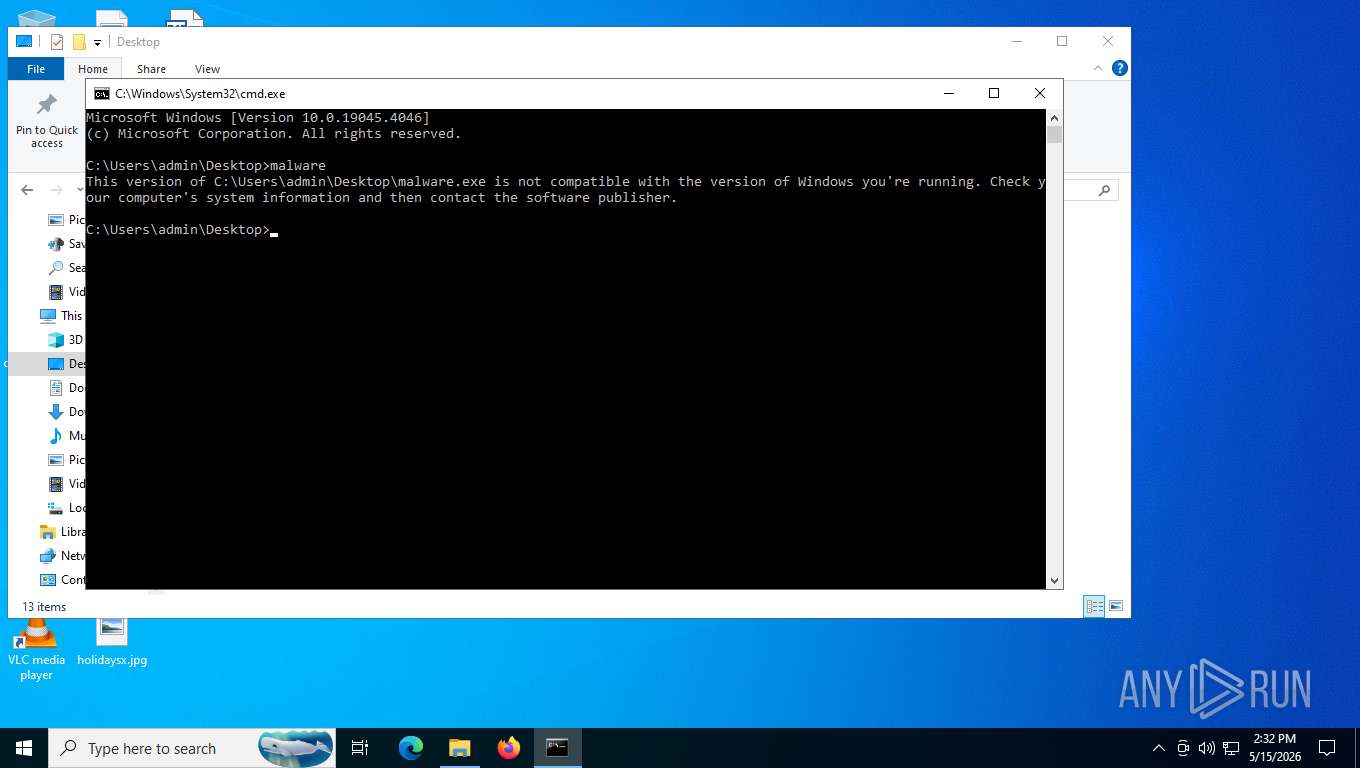The width and height of the screenshot is (1360, 768).
Task: Select 3D Objects in navigation tree
Action: pyautogui.click(x=66, y=340)
